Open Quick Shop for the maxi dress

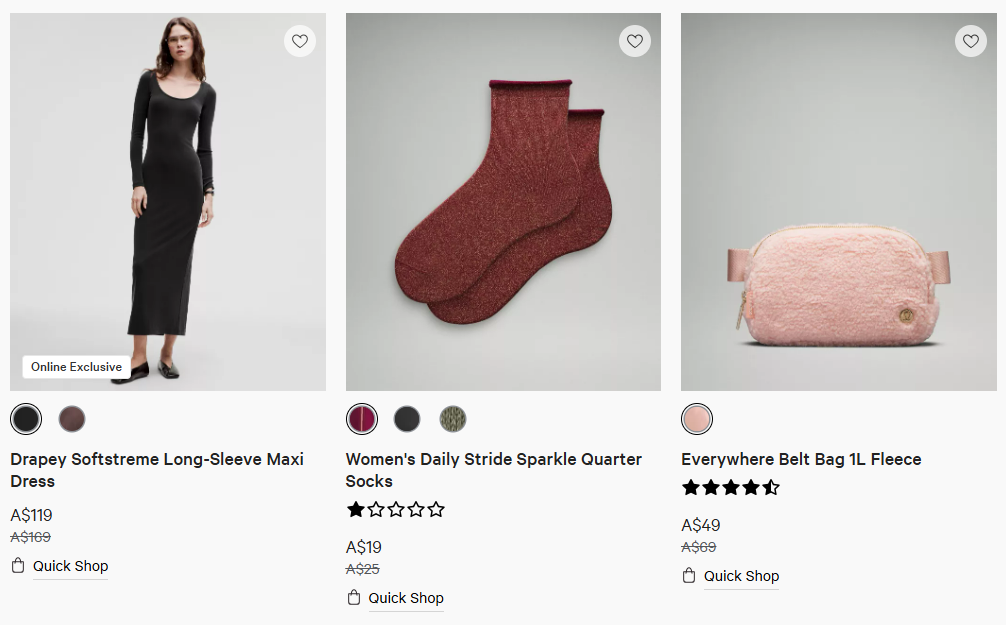coord(70,566)
